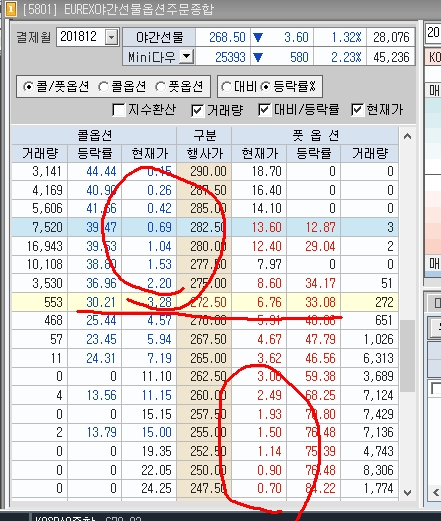Select the 콜옵션 radio button

[x=103, y=87]
